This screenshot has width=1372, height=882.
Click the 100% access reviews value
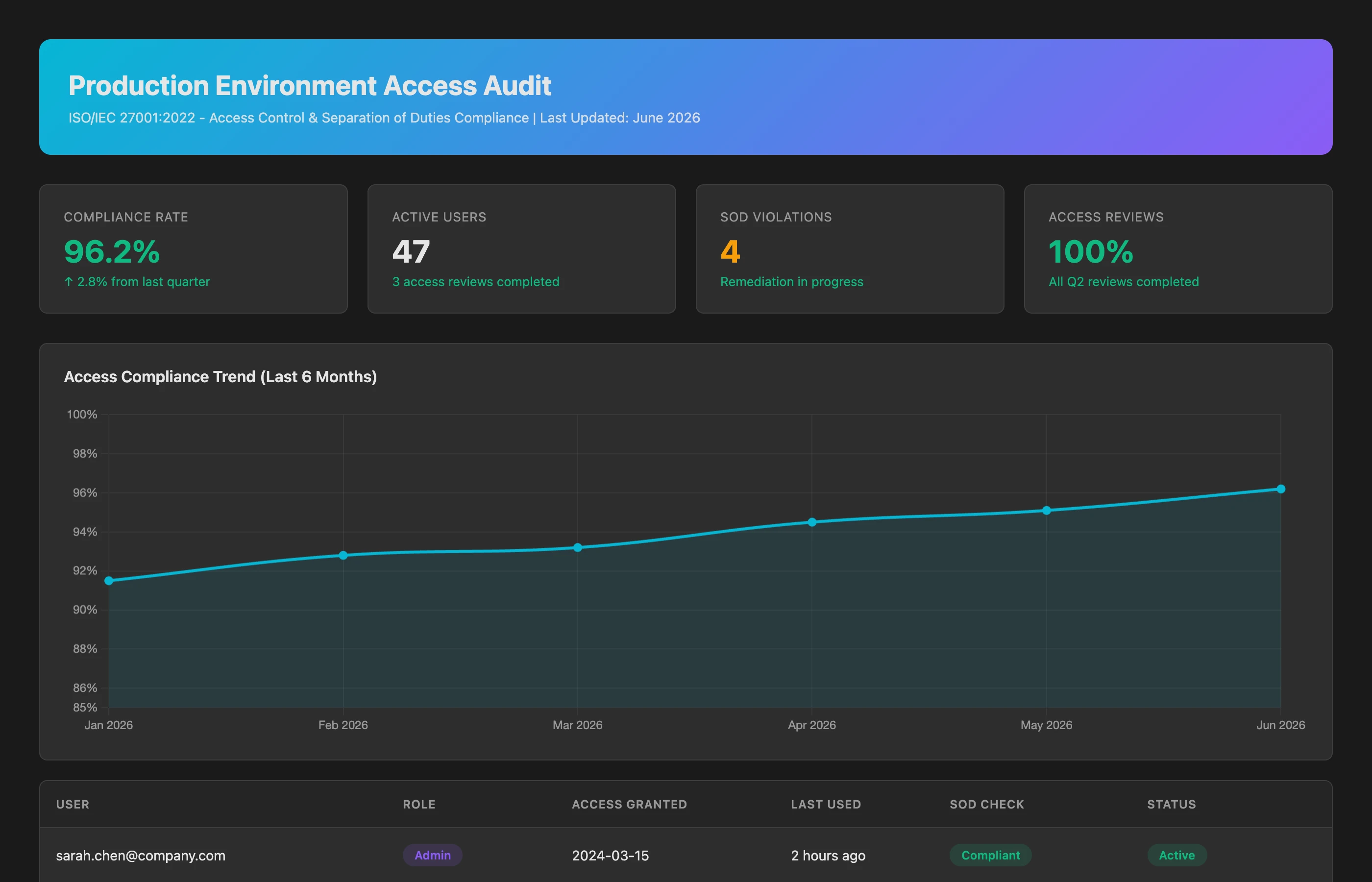[1091, 251]
